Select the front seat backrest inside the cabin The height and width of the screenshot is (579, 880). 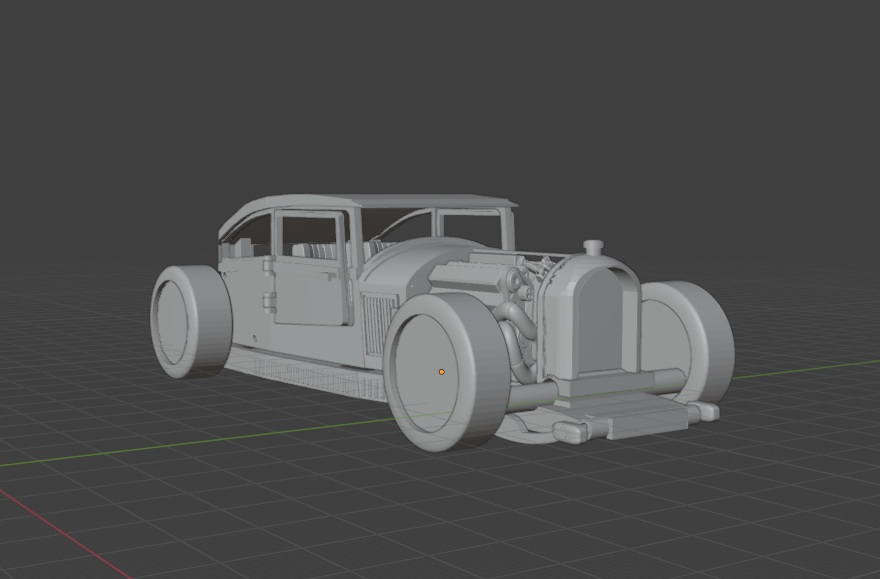pyautogui.click(x=314, y=250)
